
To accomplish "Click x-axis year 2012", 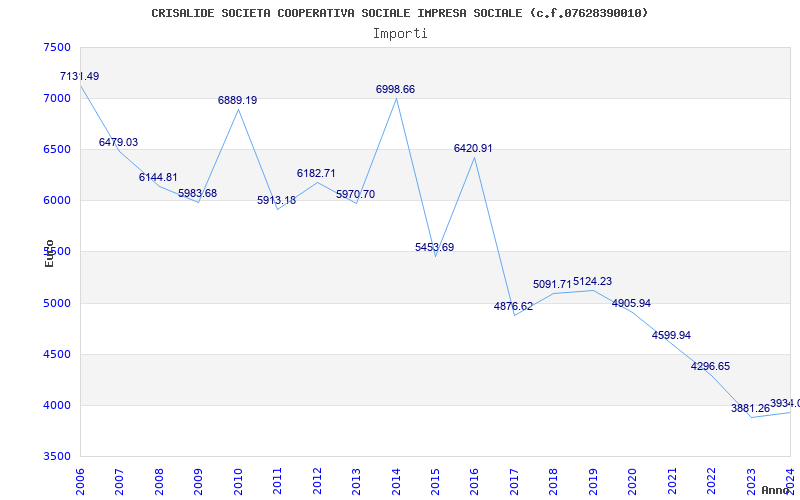I will tap(317, 481).
